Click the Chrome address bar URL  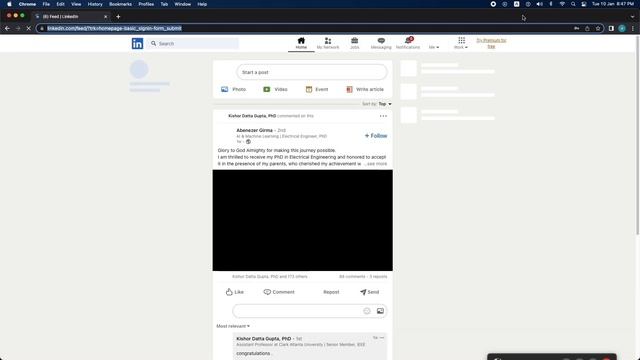click(x=114, y=28)
